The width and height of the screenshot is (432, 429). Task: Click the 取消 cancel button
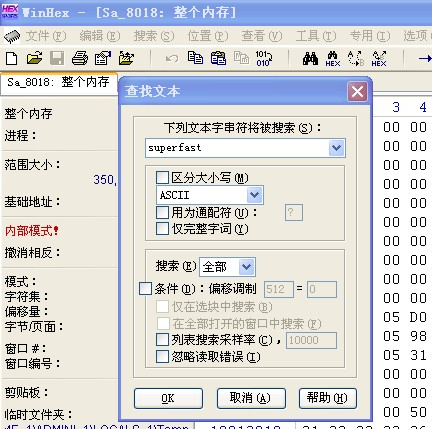coord(251,398)
